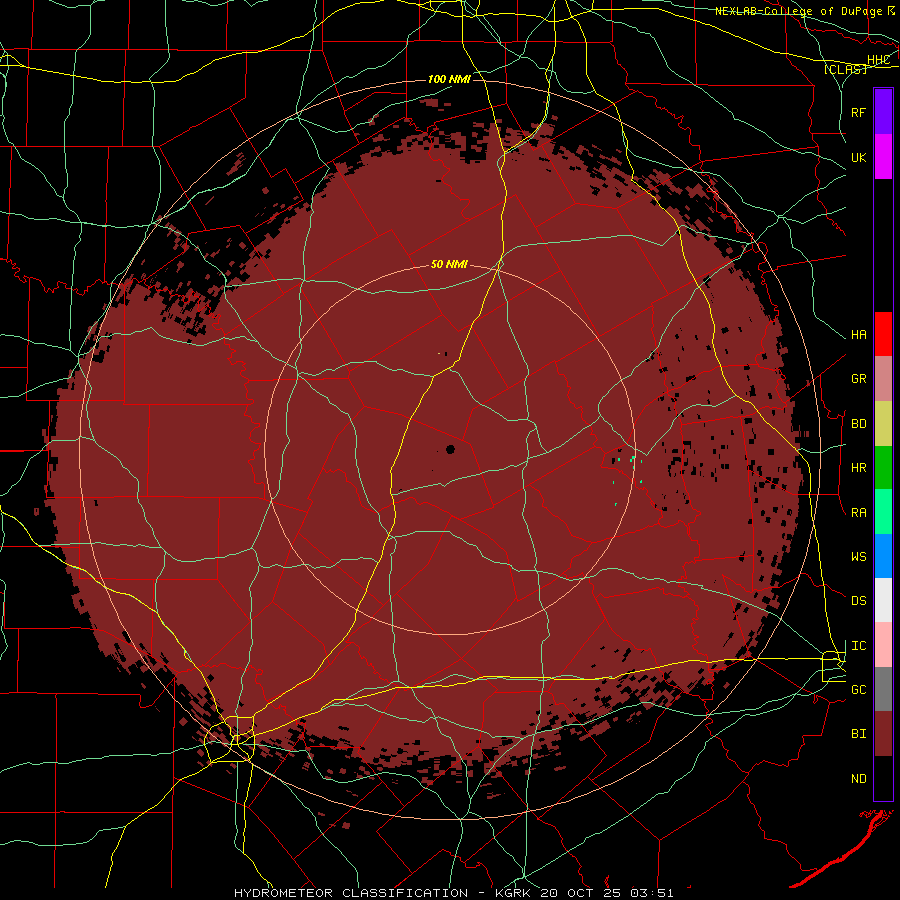Select the BI dark red legend swatch
This screenshot has width=900, height=900.
[x=883, y=734]
